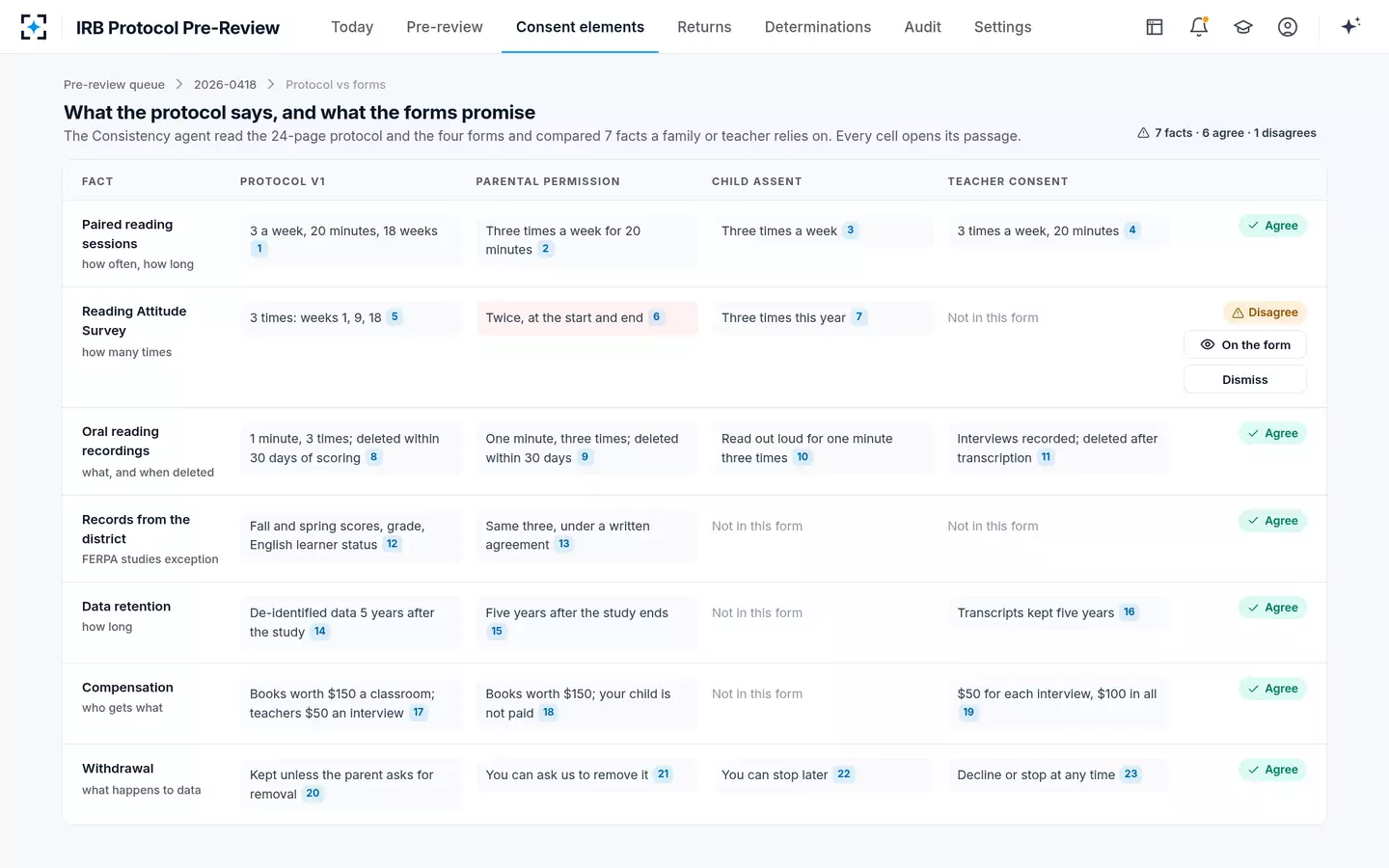This screenshot has width=1389, height=868.
Task: Open citation badge 21 on 'You can ask us to remove it'
Action: [x=663, y=774]
